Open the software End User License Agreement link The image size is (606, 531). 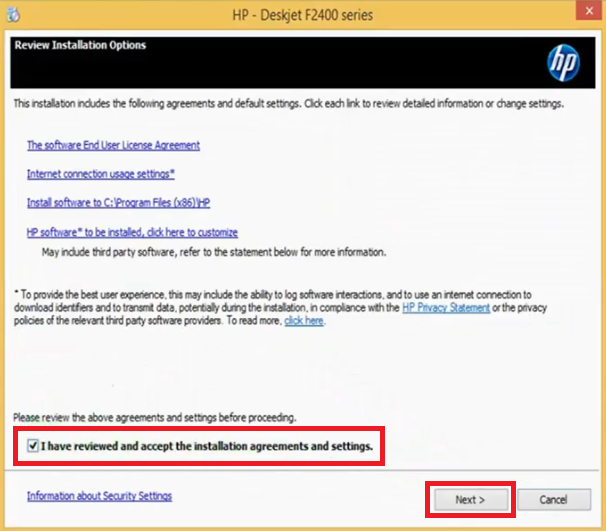[x=113, y=145]
